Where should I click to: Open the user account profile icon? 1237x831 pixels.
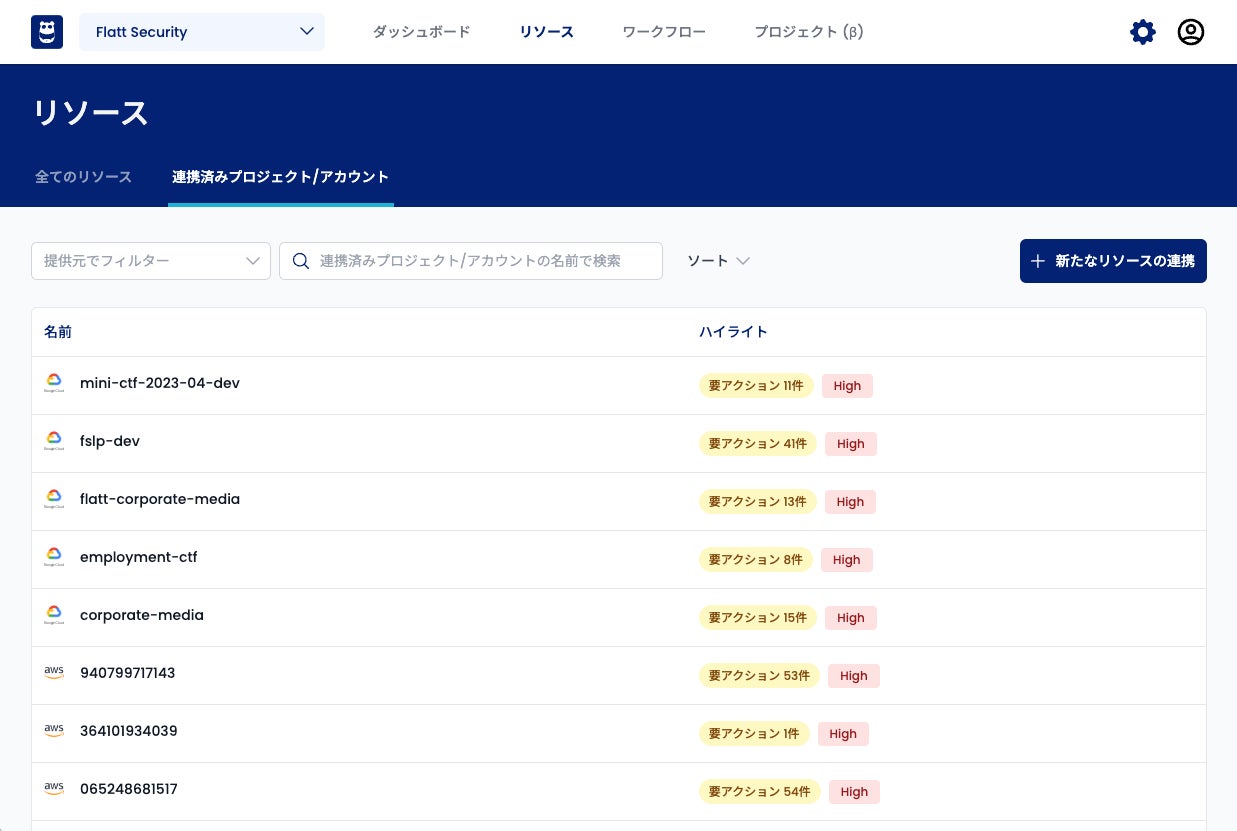pyautogui.click(x=1190, y=32)
